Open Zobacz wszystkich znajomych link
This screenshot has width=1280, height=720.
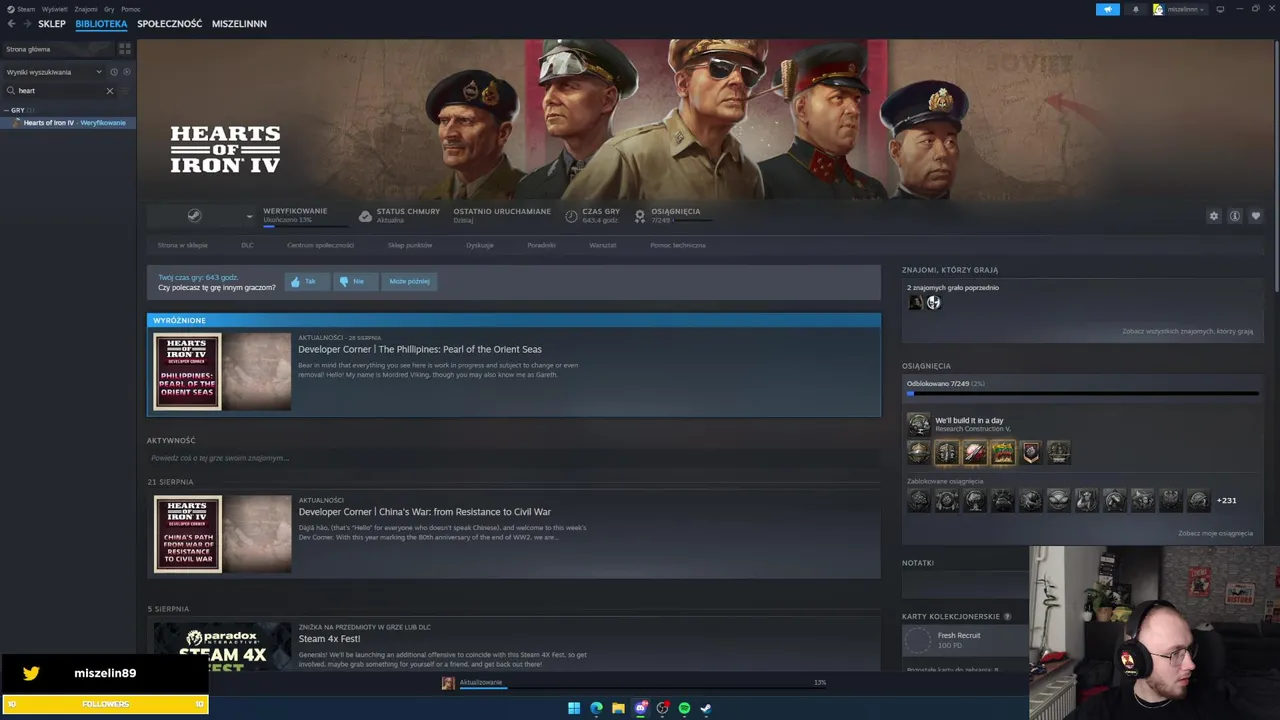[x=1187, y=331]
